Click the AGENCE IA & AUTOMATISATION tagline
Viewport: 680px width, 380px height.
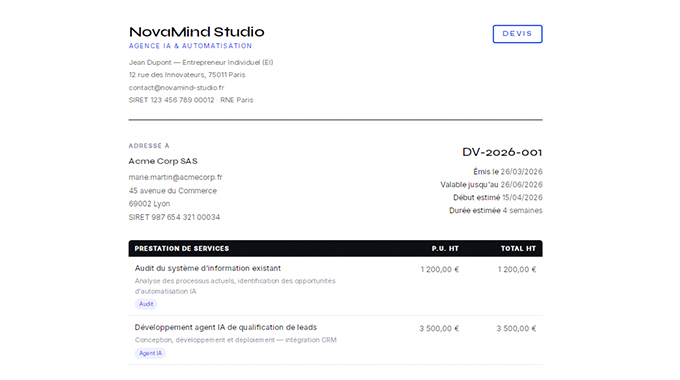190,46
